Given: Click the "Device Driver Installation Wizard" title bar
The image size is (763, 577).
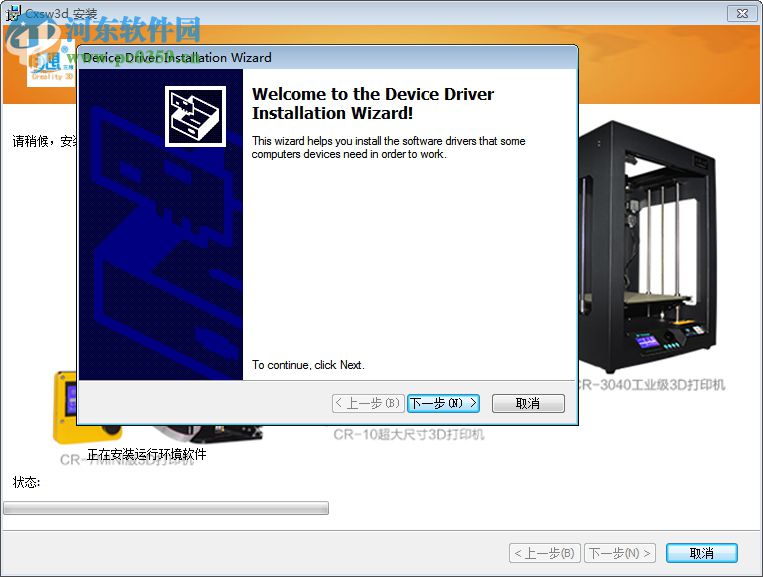Looking at the screenshot, I should pos(327,57).
